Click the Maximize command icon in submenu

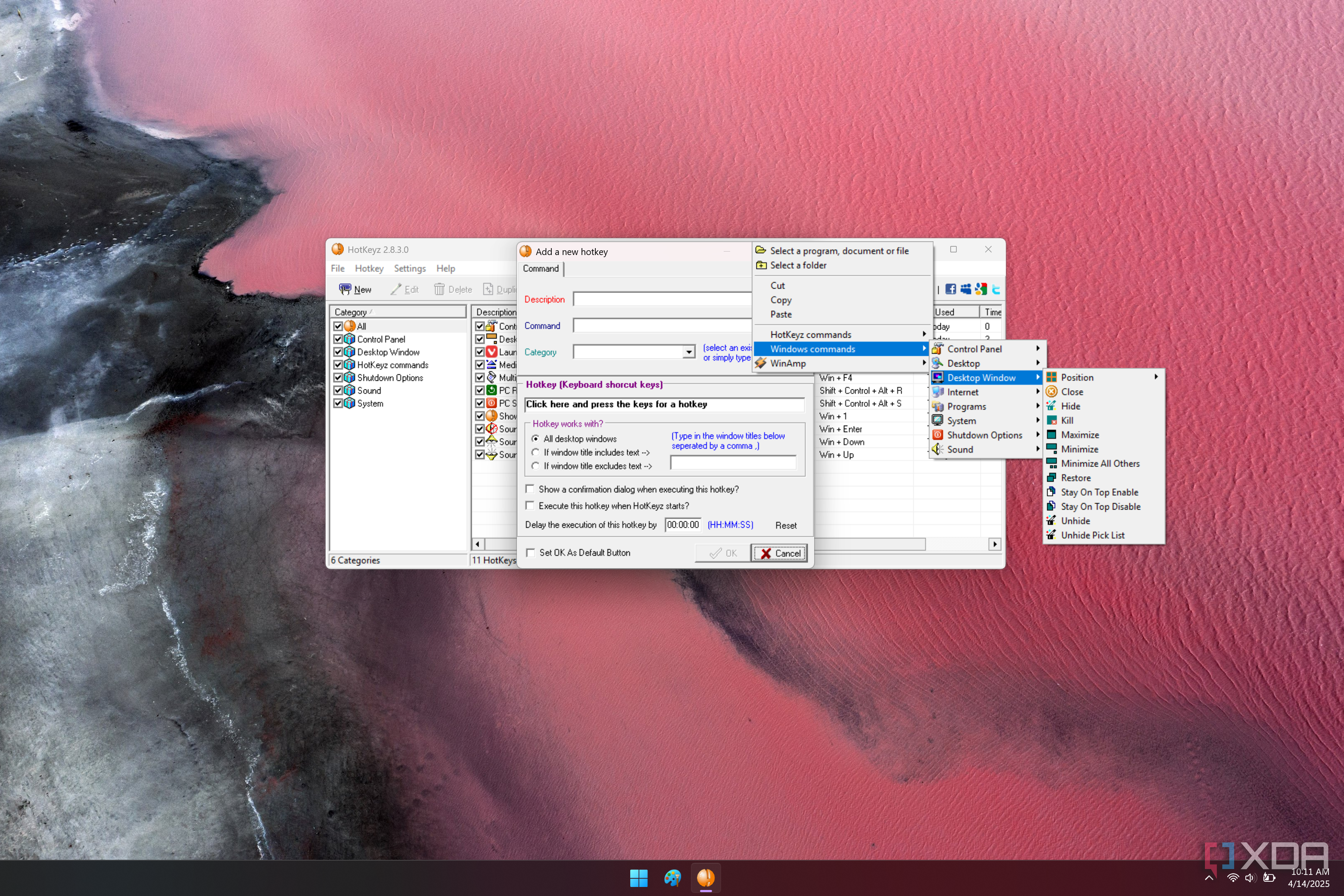(x=1051, y=434)
